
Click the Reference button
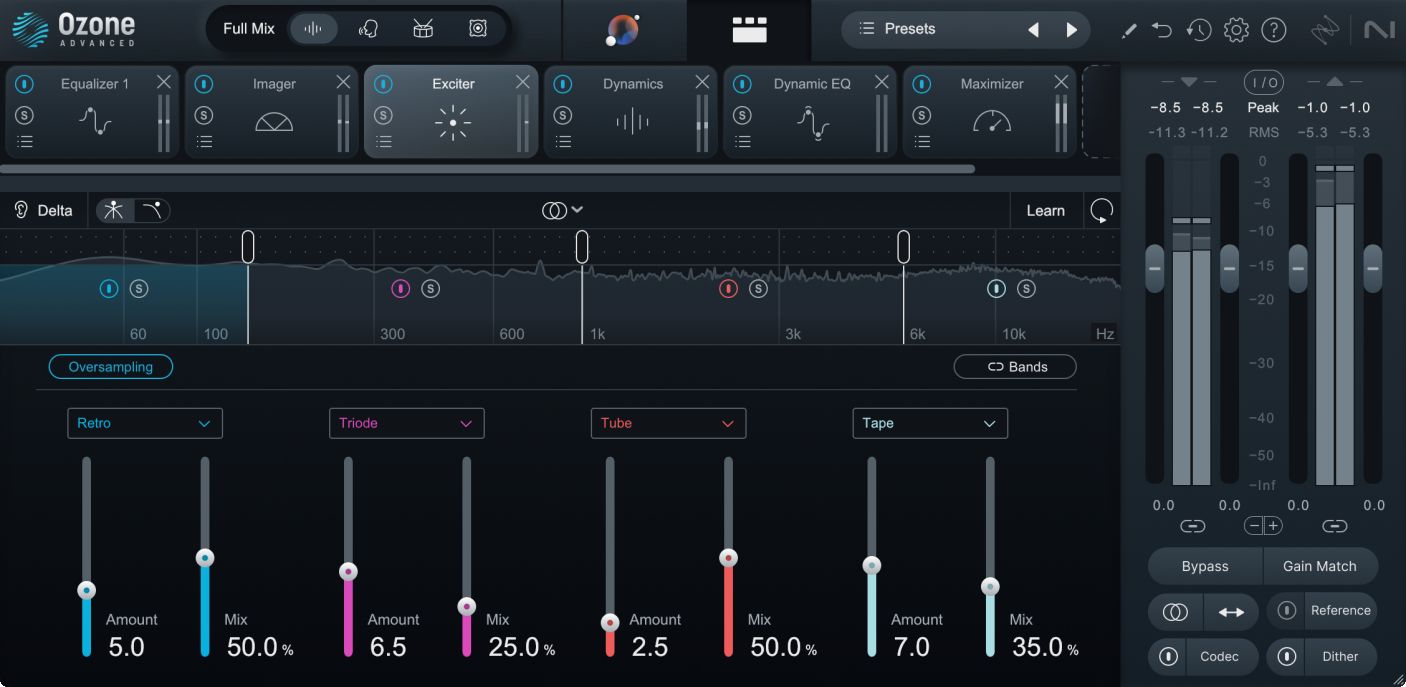pyautogui.click(x=1340, y=610)
